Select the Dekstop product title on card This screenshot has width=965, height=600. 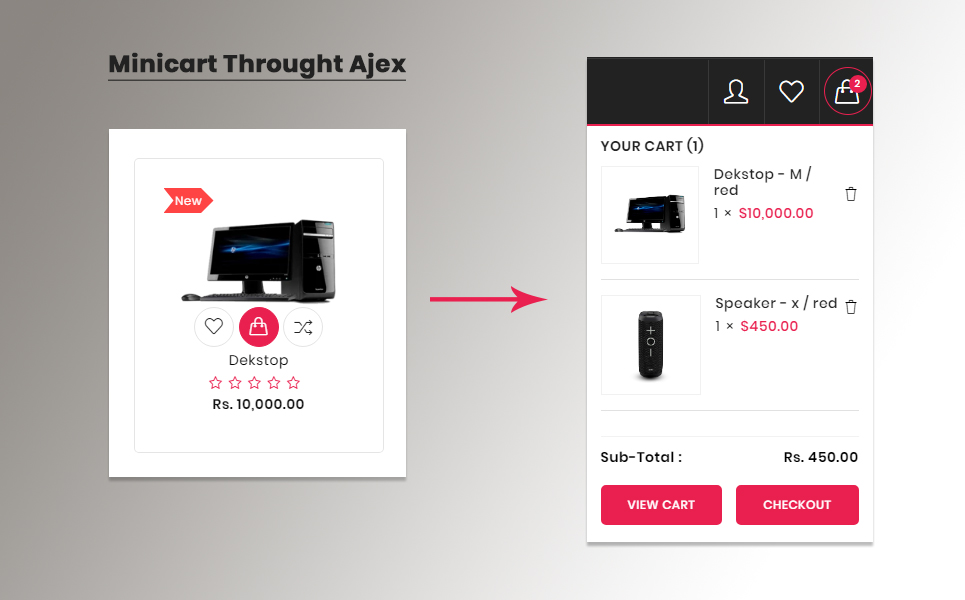click(258, 360)
